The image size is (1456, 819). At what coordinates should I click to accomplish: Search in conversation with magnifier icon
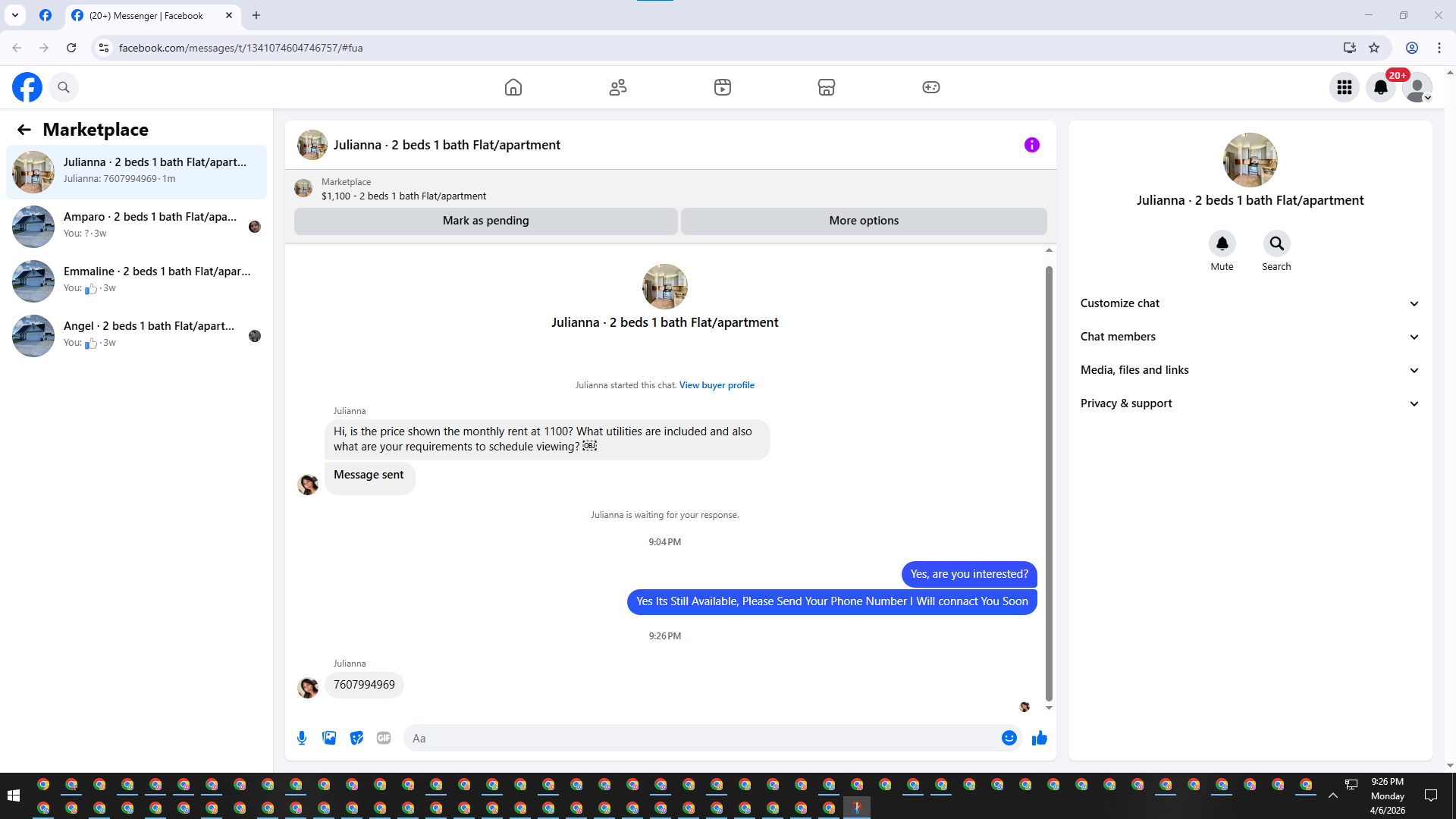(x=1277, y=243)
